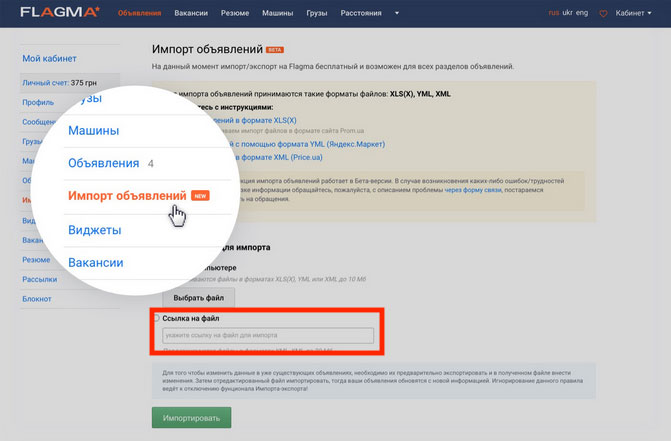Switch language to ukr
Viewport: 671px width, 441px height.
coord(567,13)
